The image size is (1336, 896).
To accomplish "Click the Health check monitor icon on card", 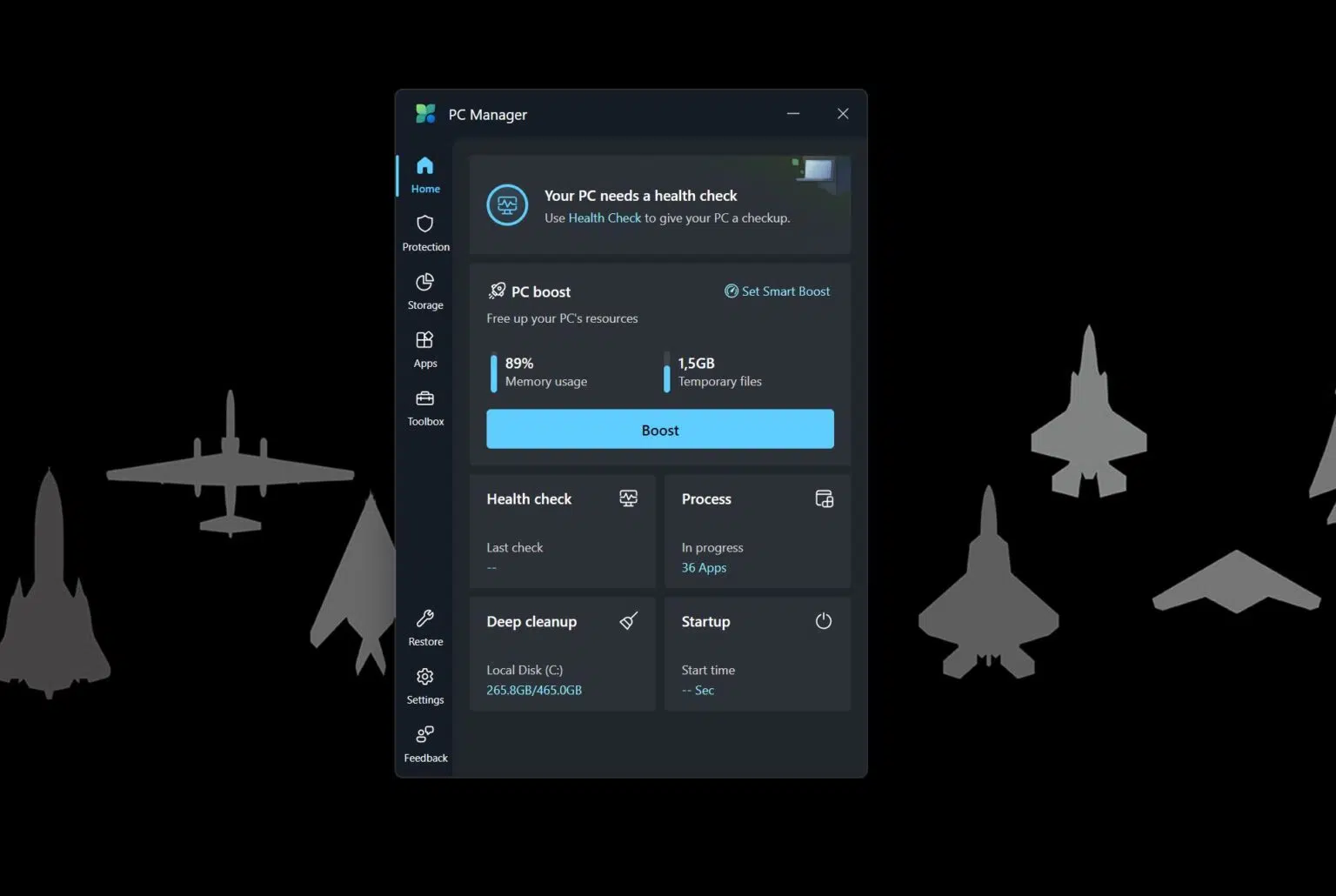I will pos(628,498).
